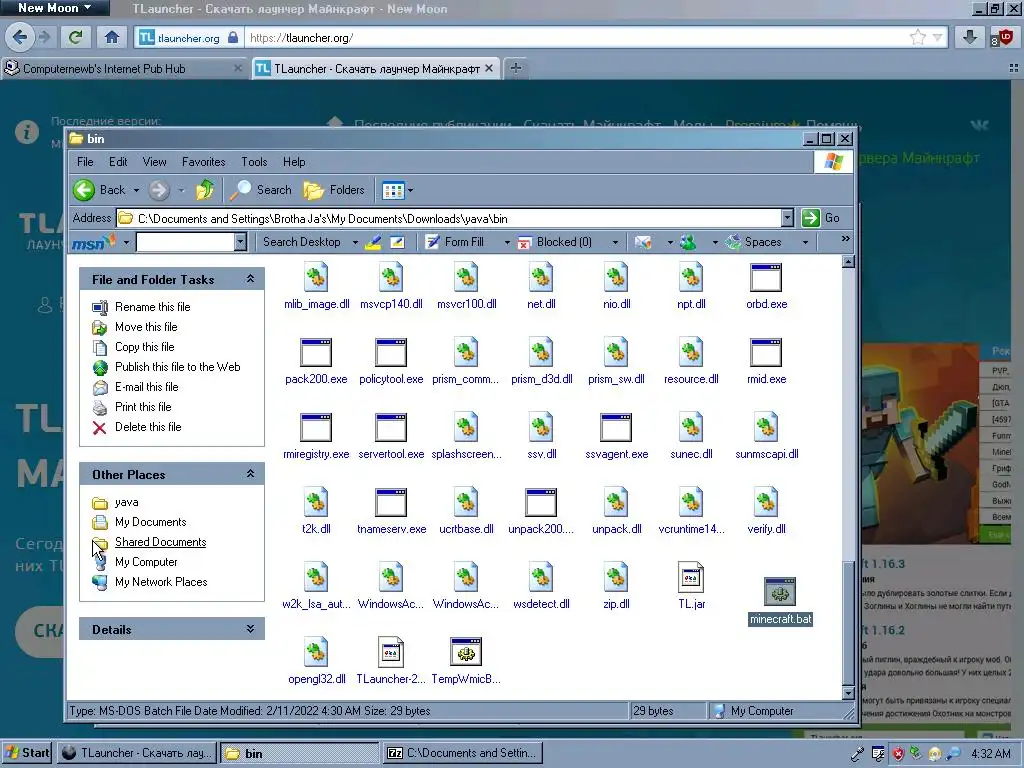Open C:\Documents and Settin... taskbar item

tap(462, 753)
